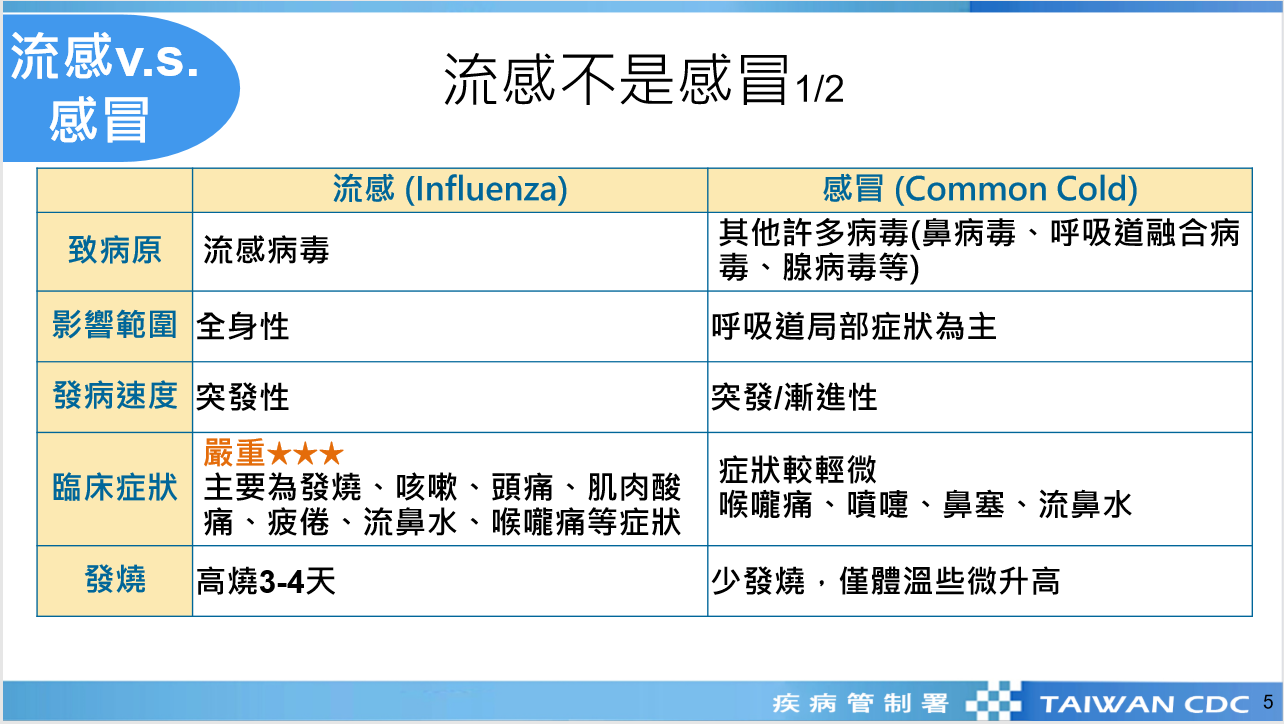Viewport: 1284px width, 724px height.
Task: Click the slide page number 5
Action: (1268, 701)
